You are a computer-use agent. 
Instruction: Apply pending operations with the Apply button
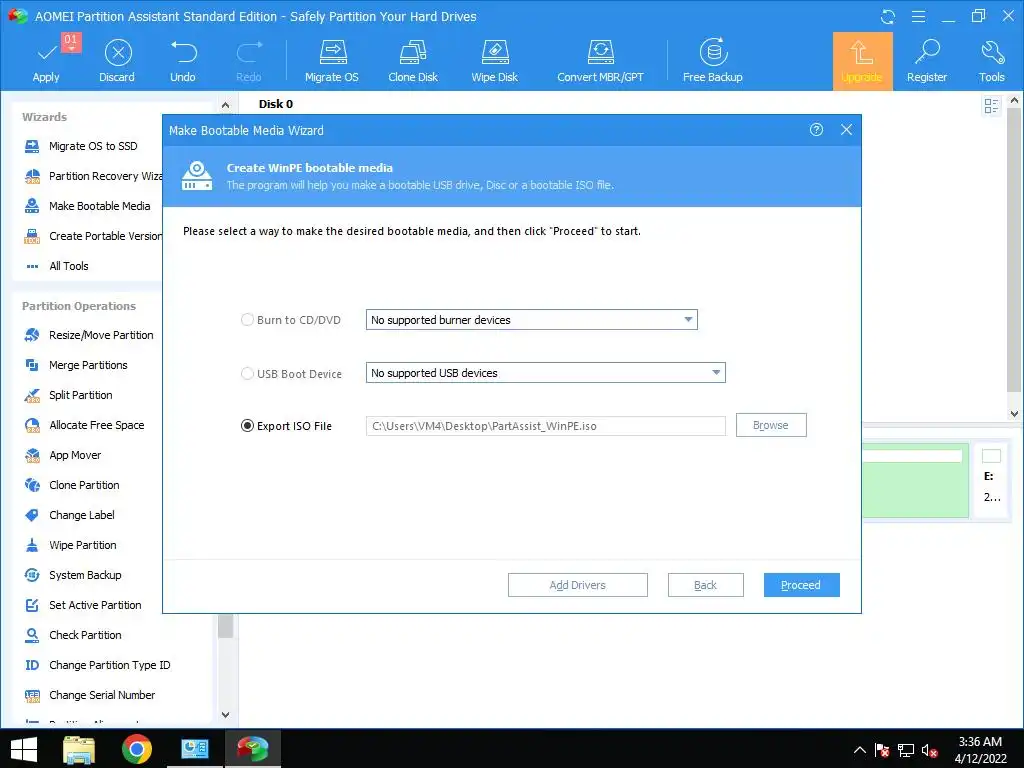pos(46,61)
